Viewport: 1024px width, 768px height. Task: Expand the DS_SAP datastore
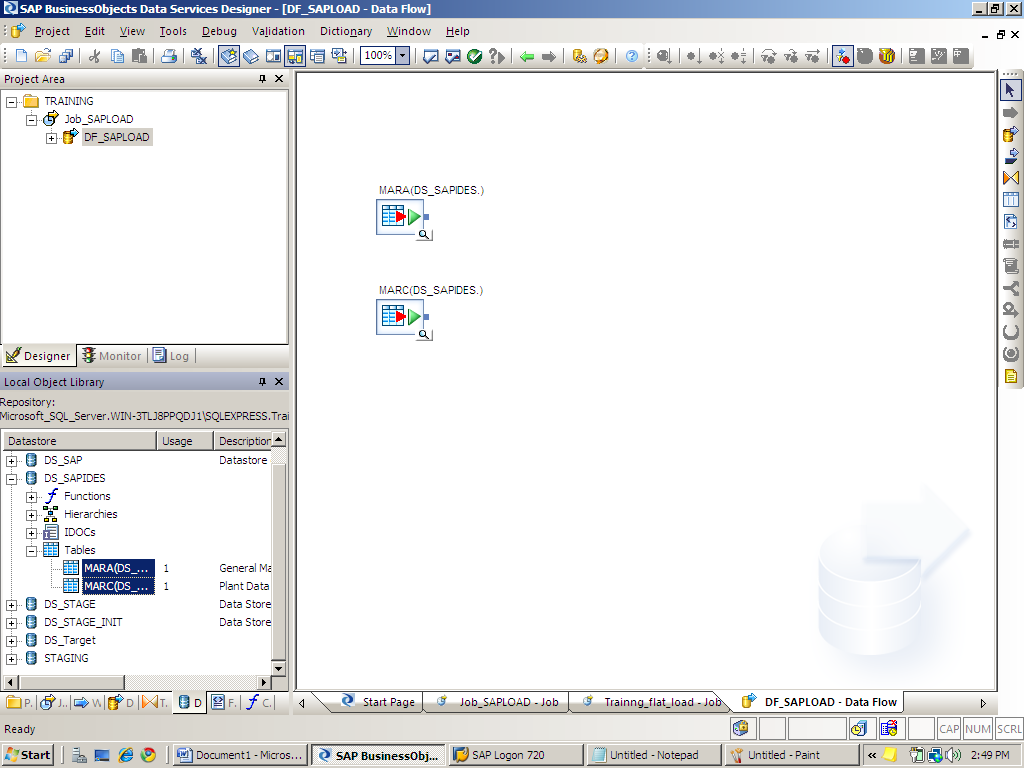(11, 461)
